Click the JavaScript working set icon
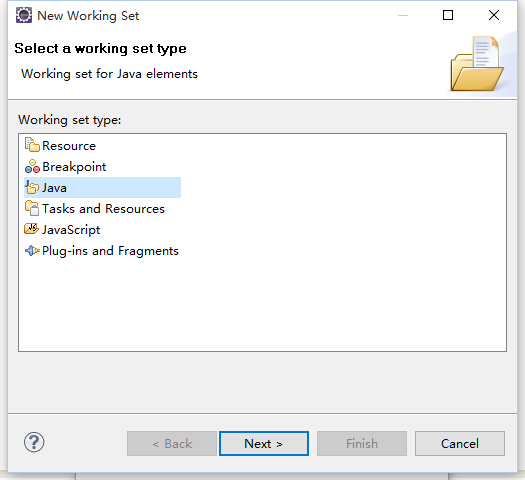The image size is (525, 480). (x=31, y=229)
